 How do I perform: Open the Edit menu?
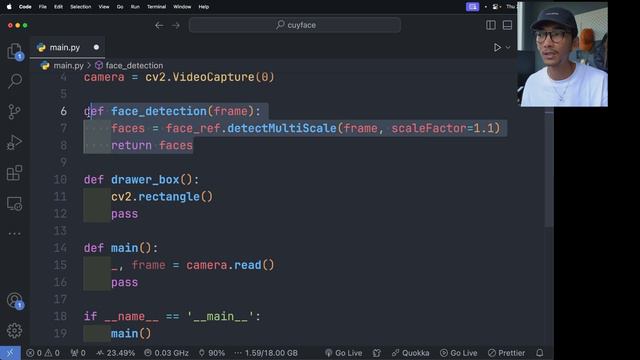tap(58, 7)
